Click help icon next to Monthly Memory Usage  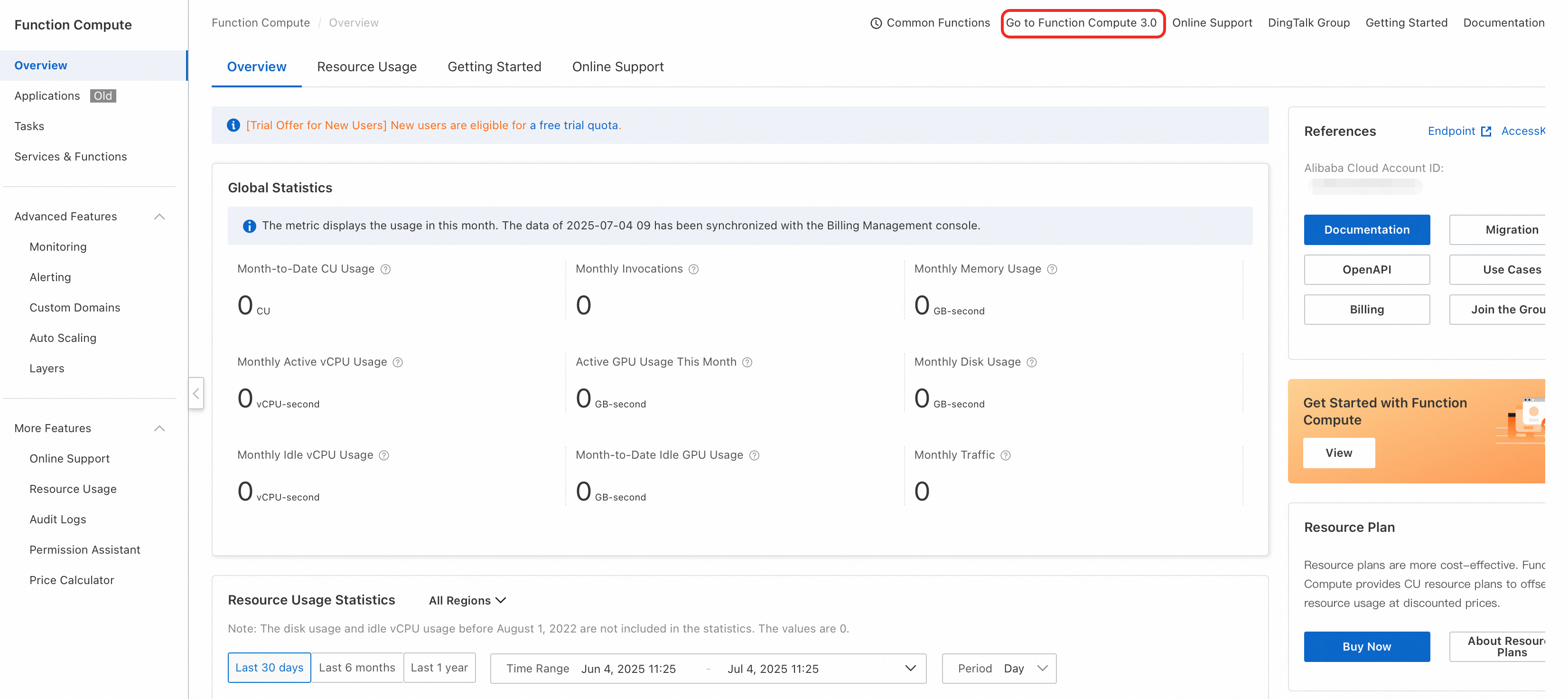(1052, 269)
